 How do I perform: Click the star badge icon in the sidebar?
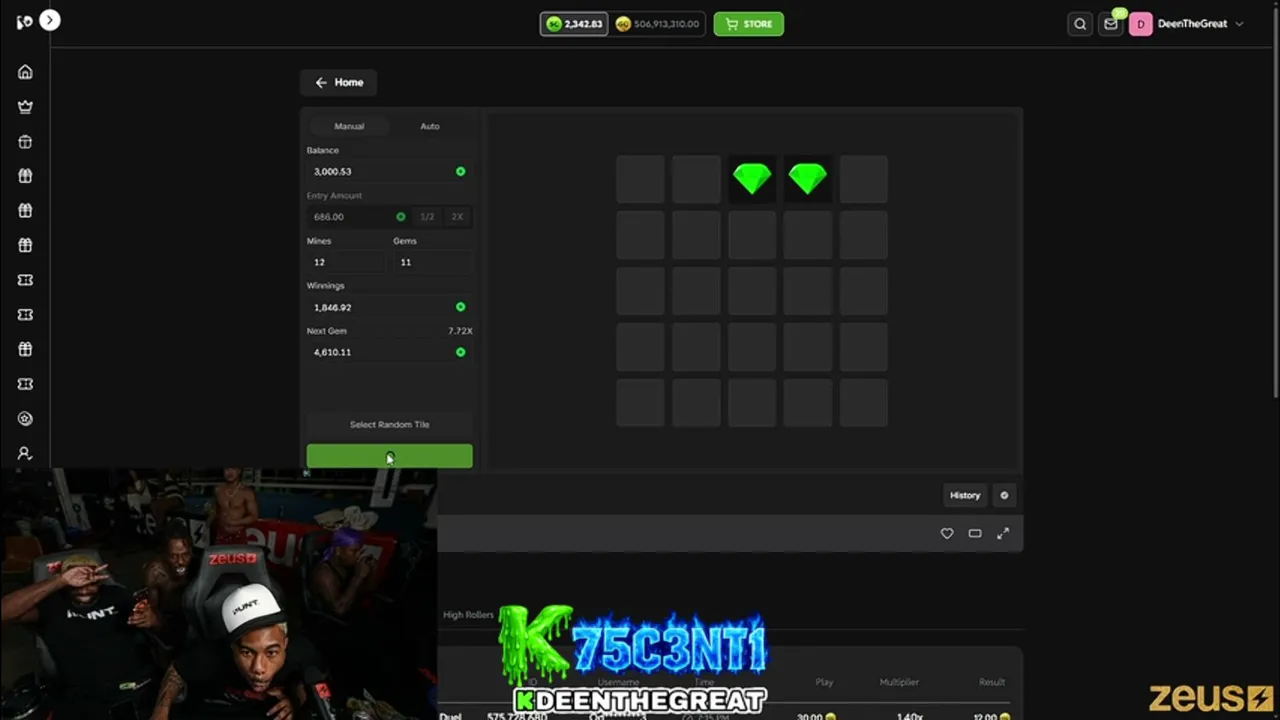point(25,419)
